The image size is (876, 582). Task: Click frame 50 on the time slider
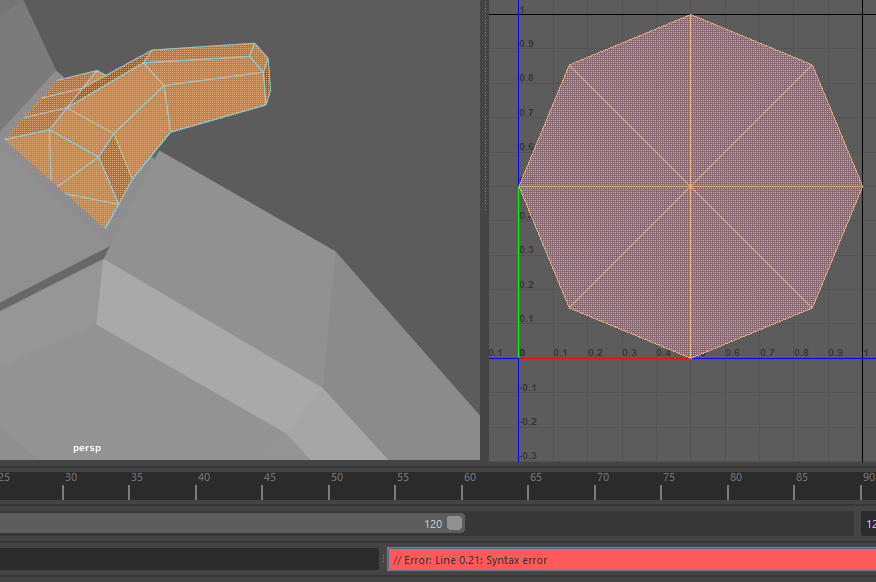[x=328, y=485]
